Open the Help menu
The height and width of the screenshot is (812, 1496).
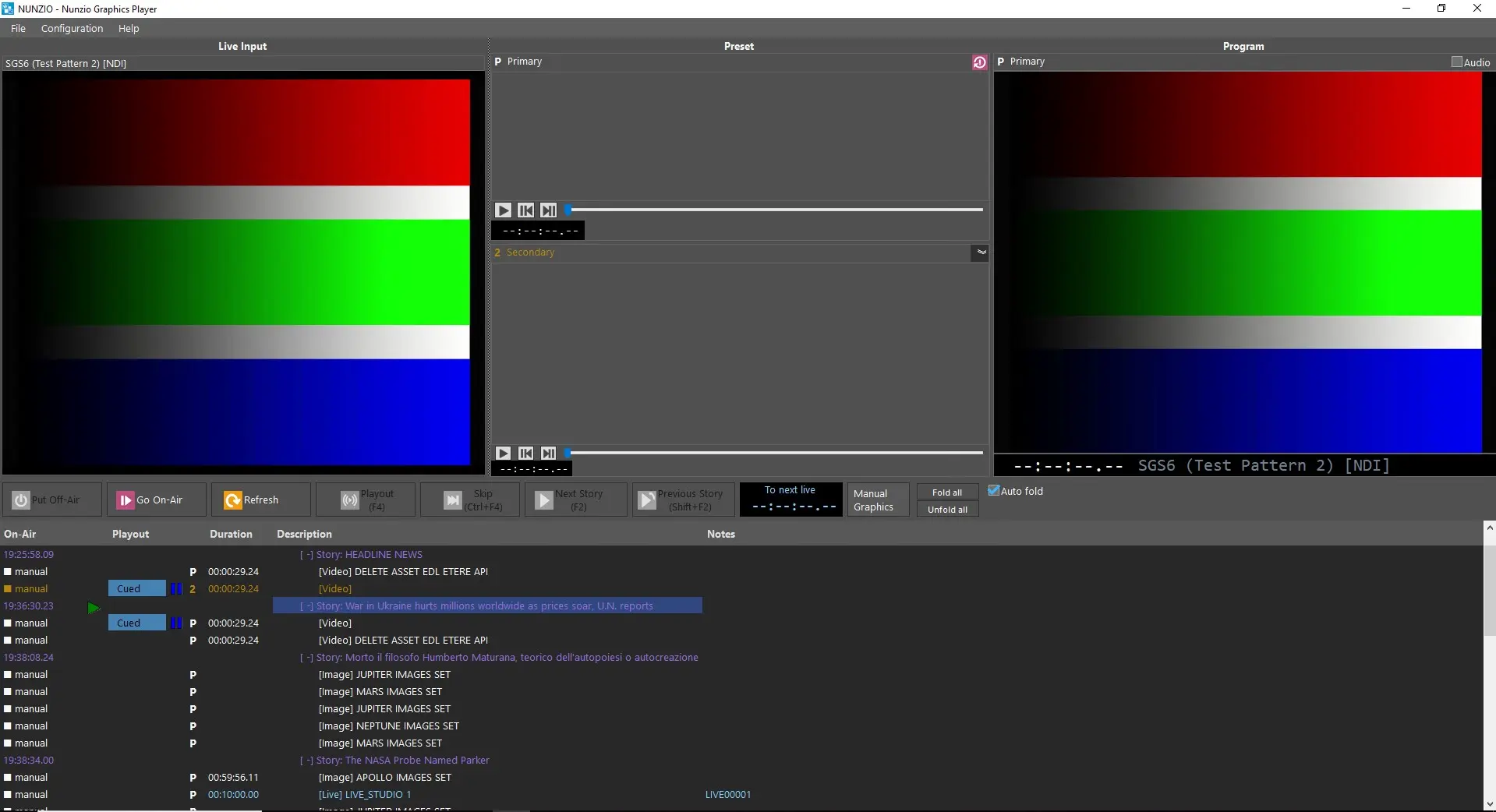click(x=129, y=29)
